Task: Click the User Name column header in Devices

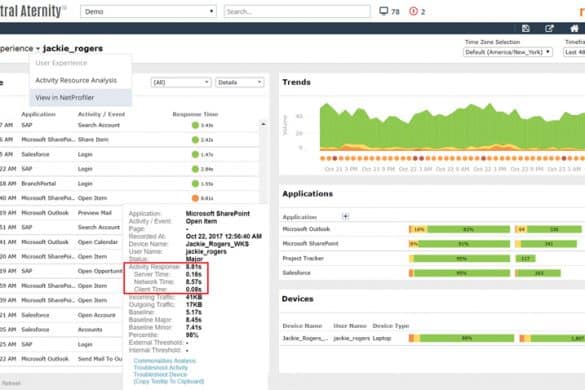Action: click(x=350, y=326)
